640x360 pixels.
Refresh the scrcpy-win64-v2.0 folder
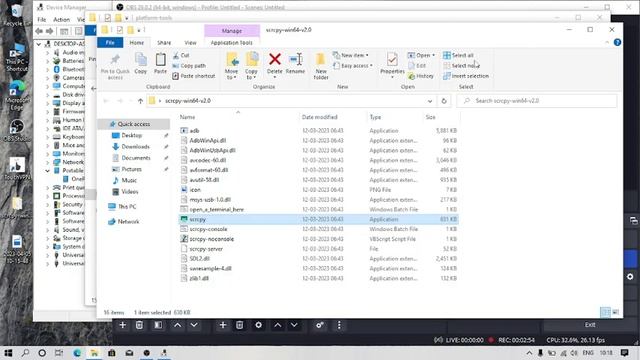[x=444, y=101]
